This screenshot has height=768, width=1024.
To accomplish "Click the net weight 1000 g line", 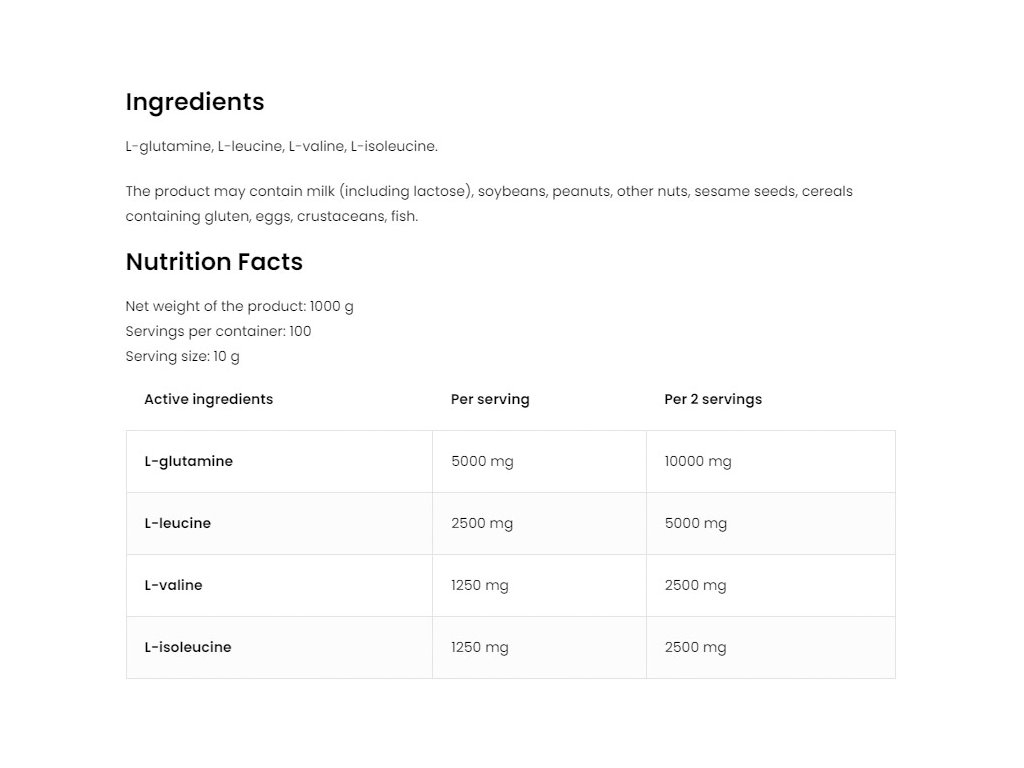I will [x=239, y=306].
